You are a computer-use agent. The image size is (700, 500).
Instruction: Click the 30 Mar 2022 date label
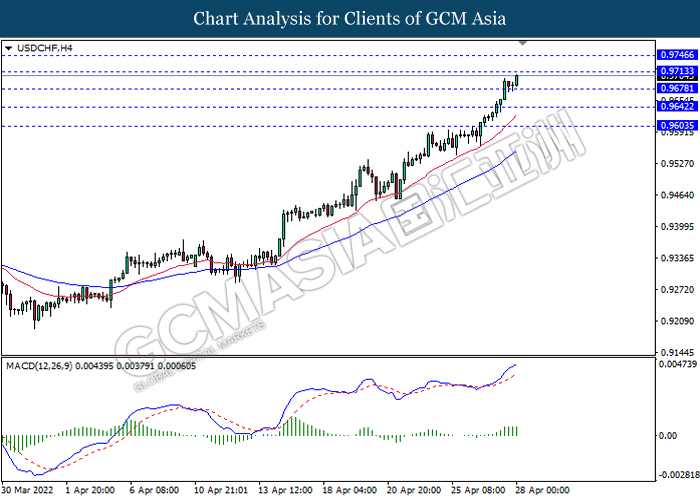[28, 490]
